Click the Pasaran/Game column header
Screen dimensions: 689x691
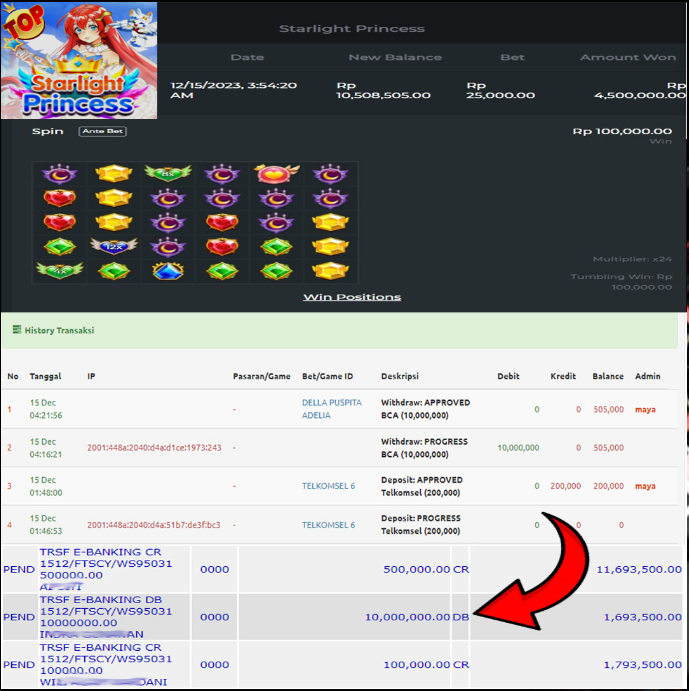pos(261,376)
